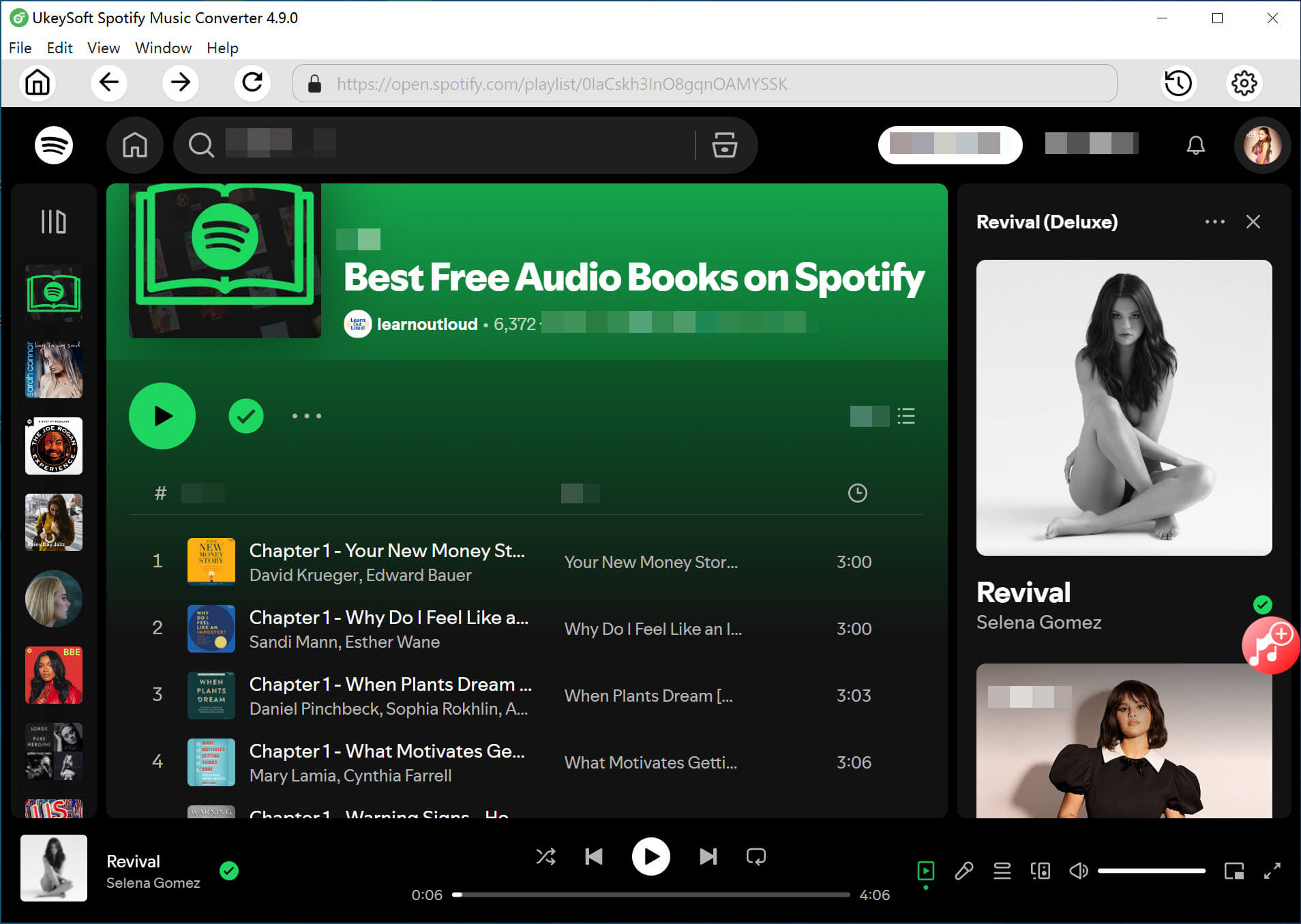Open the miniplayer icon
This screenshot has width=1301, height=924.
pos(1234,871)
